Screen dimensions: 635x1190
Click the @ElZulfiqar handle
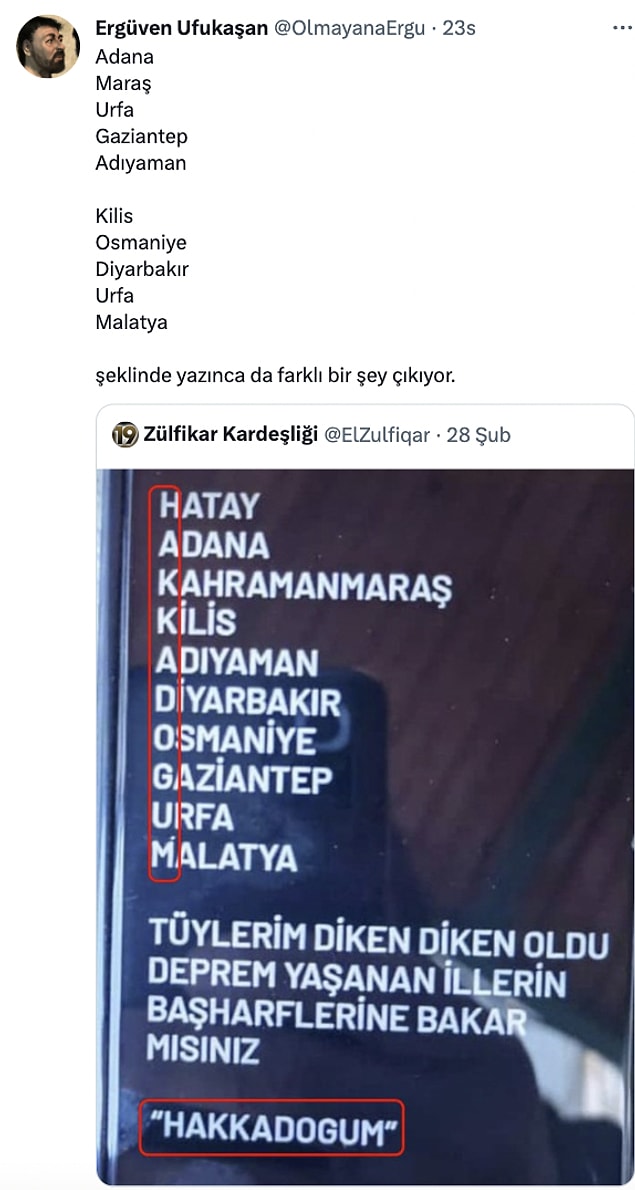(x=377, y=435)
